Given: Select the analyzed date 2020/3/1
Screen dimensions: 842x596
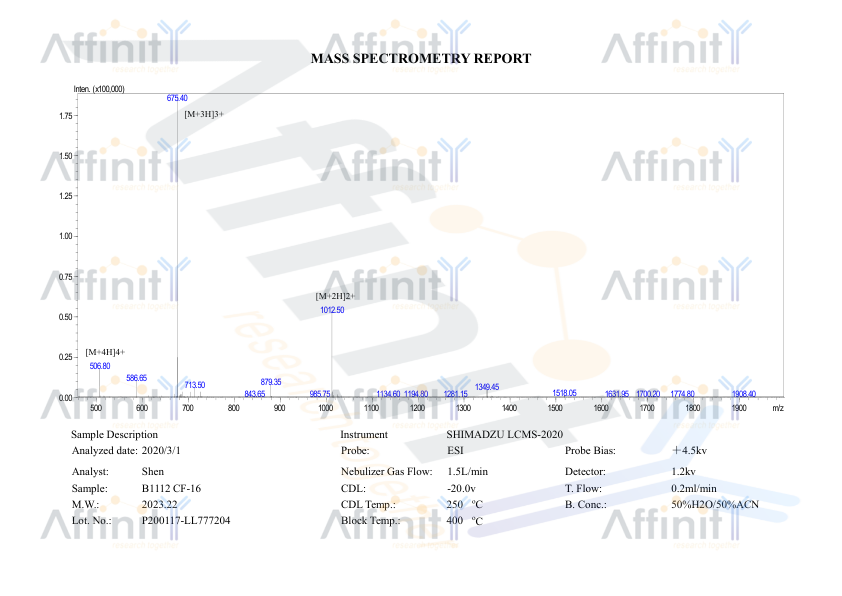Looking at the screenshot, I should (161, 450).
